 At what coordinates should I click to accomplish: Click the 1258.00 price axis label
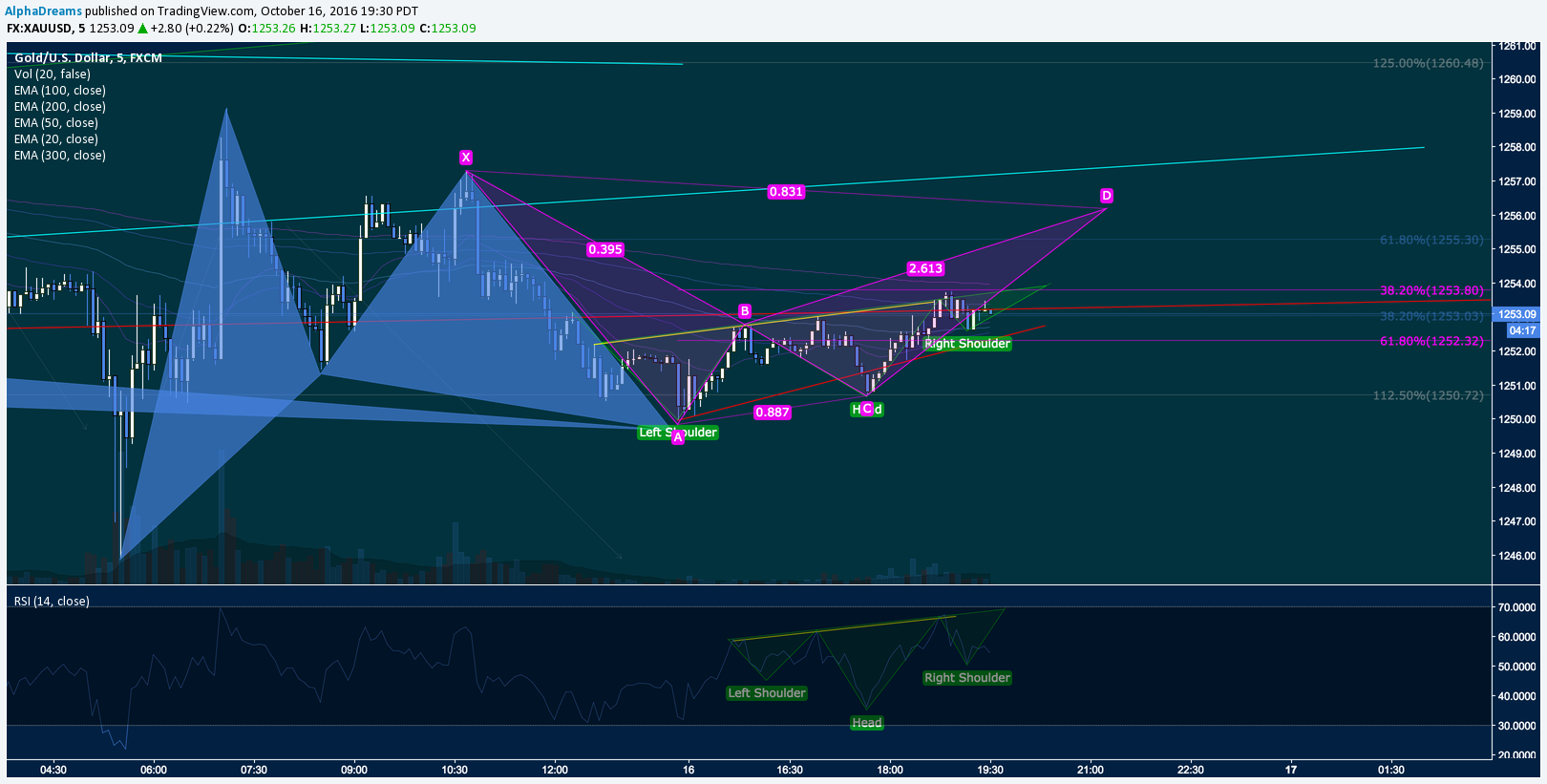[1517, 148]
